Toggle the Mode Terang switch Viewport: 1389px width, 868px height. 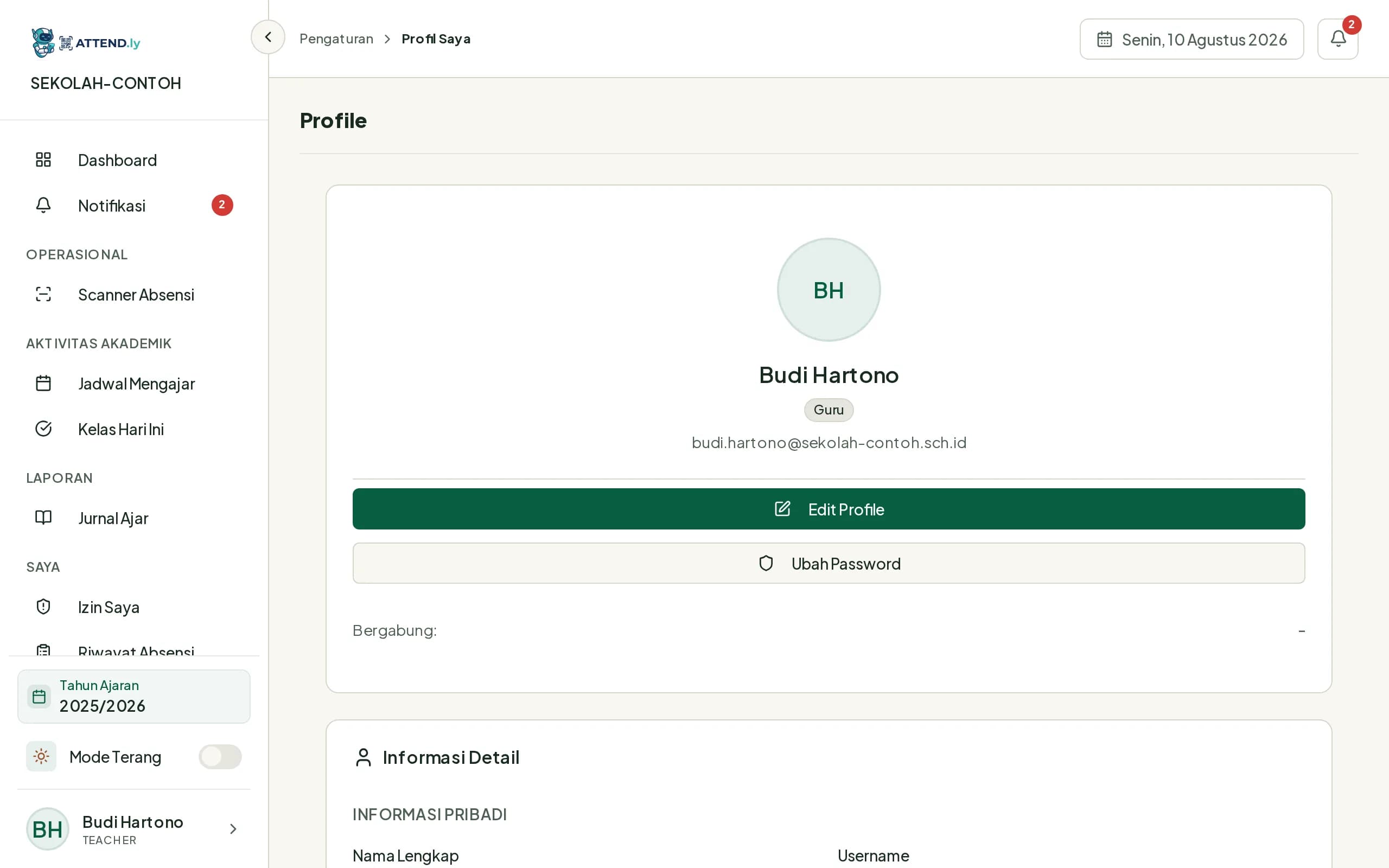pos(220,756)
